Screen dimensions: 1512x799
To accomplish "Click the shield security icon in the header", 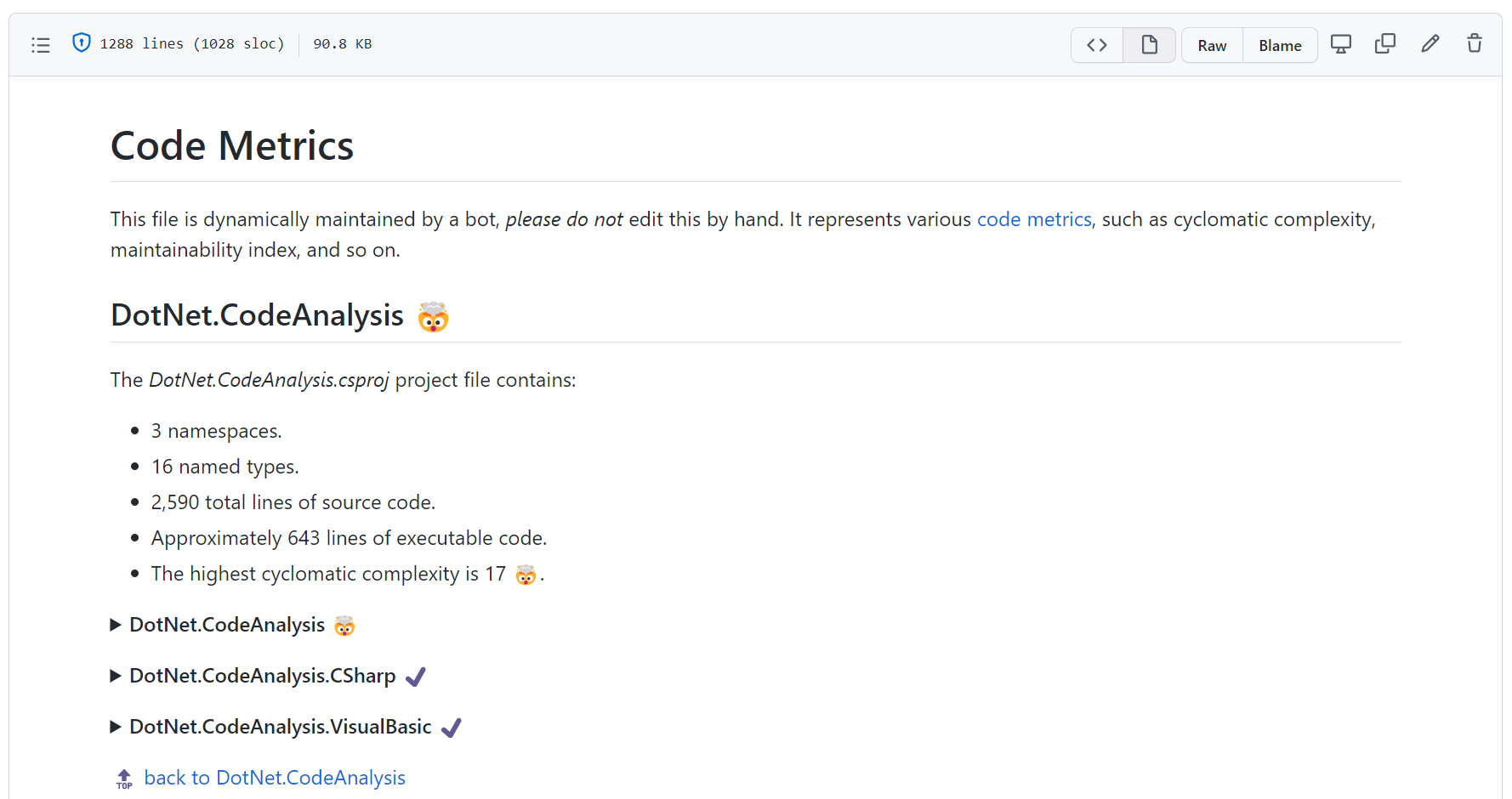I will pos(81,42).
